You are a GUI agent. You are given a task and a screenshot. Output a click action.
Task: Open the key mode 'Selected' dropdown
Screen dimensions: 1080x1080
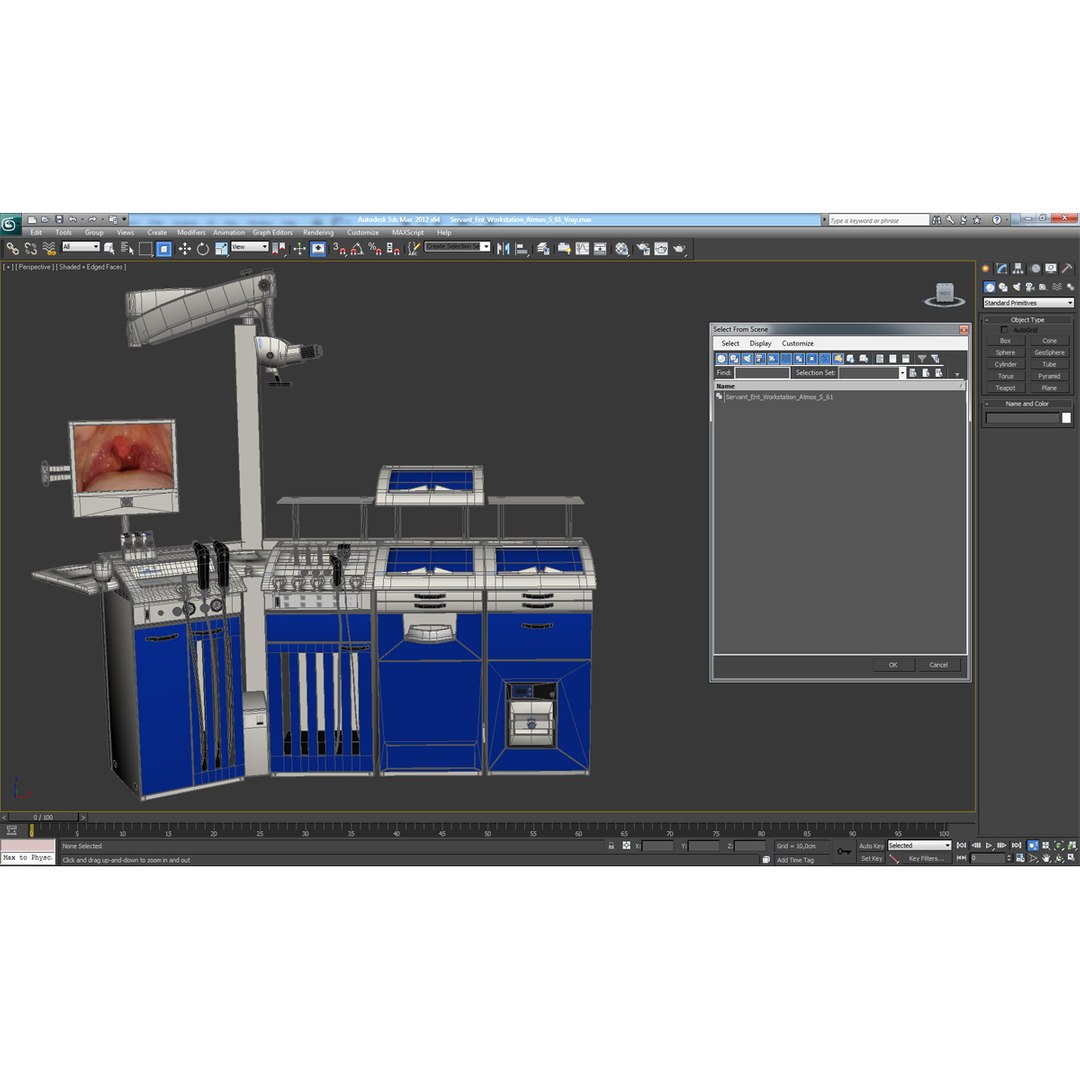click(x=920, y=846)
